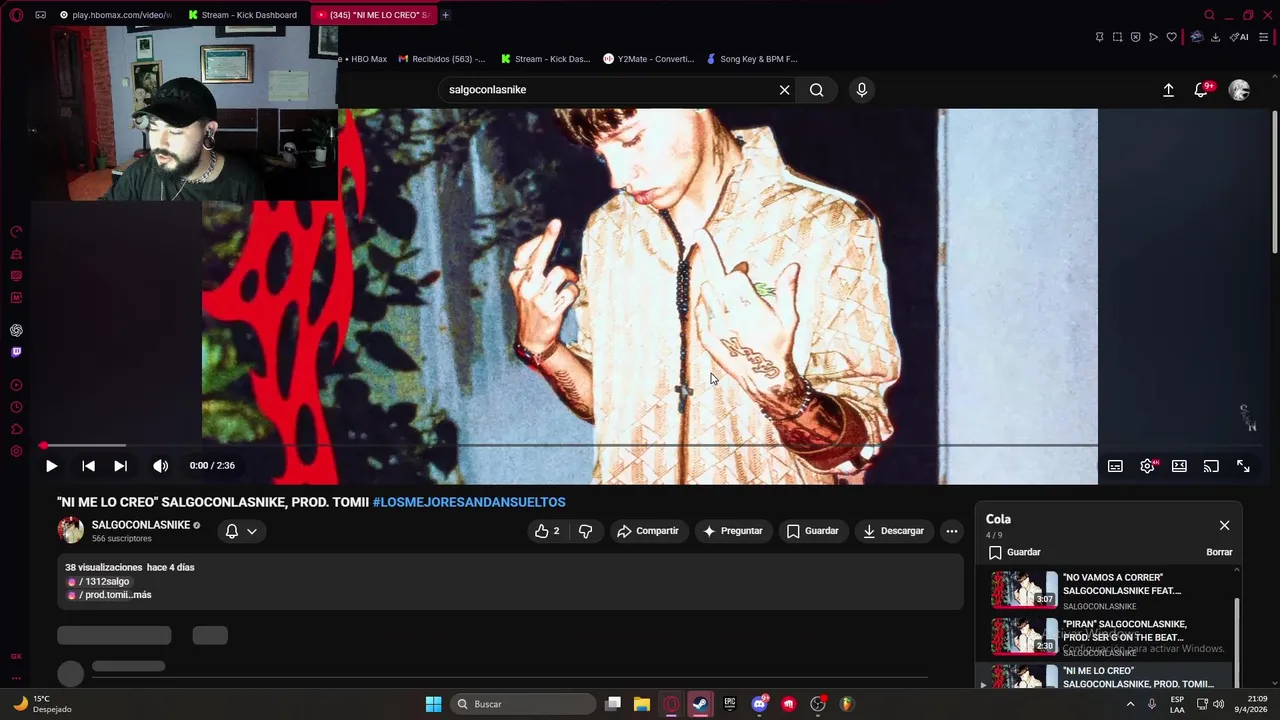The image size is (1280, 720).
Task: Open Easy Setup sliders icon
Action: click(x=1264, y=37)
